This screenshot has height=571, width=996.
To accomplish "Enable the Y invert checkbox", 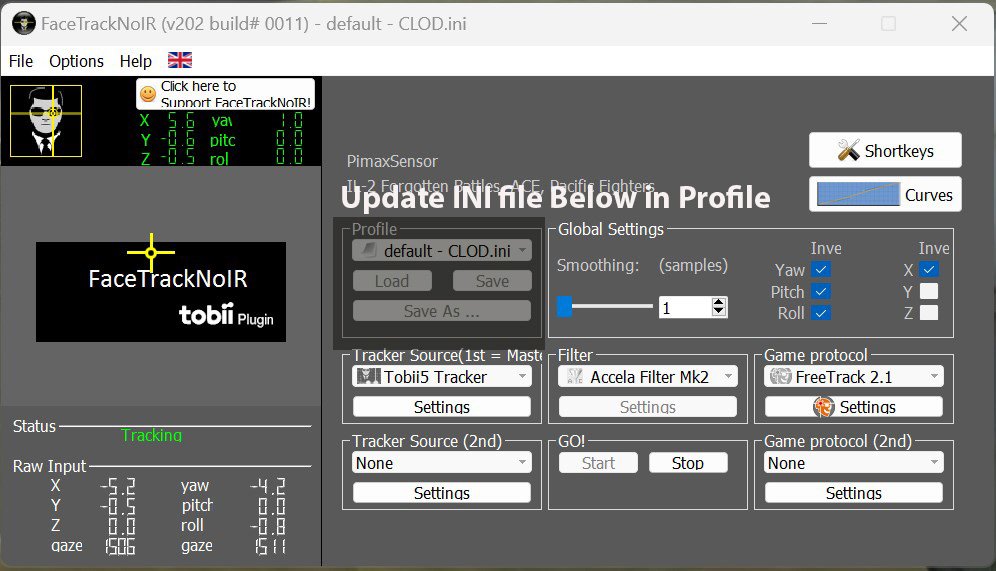I will 929,292.
